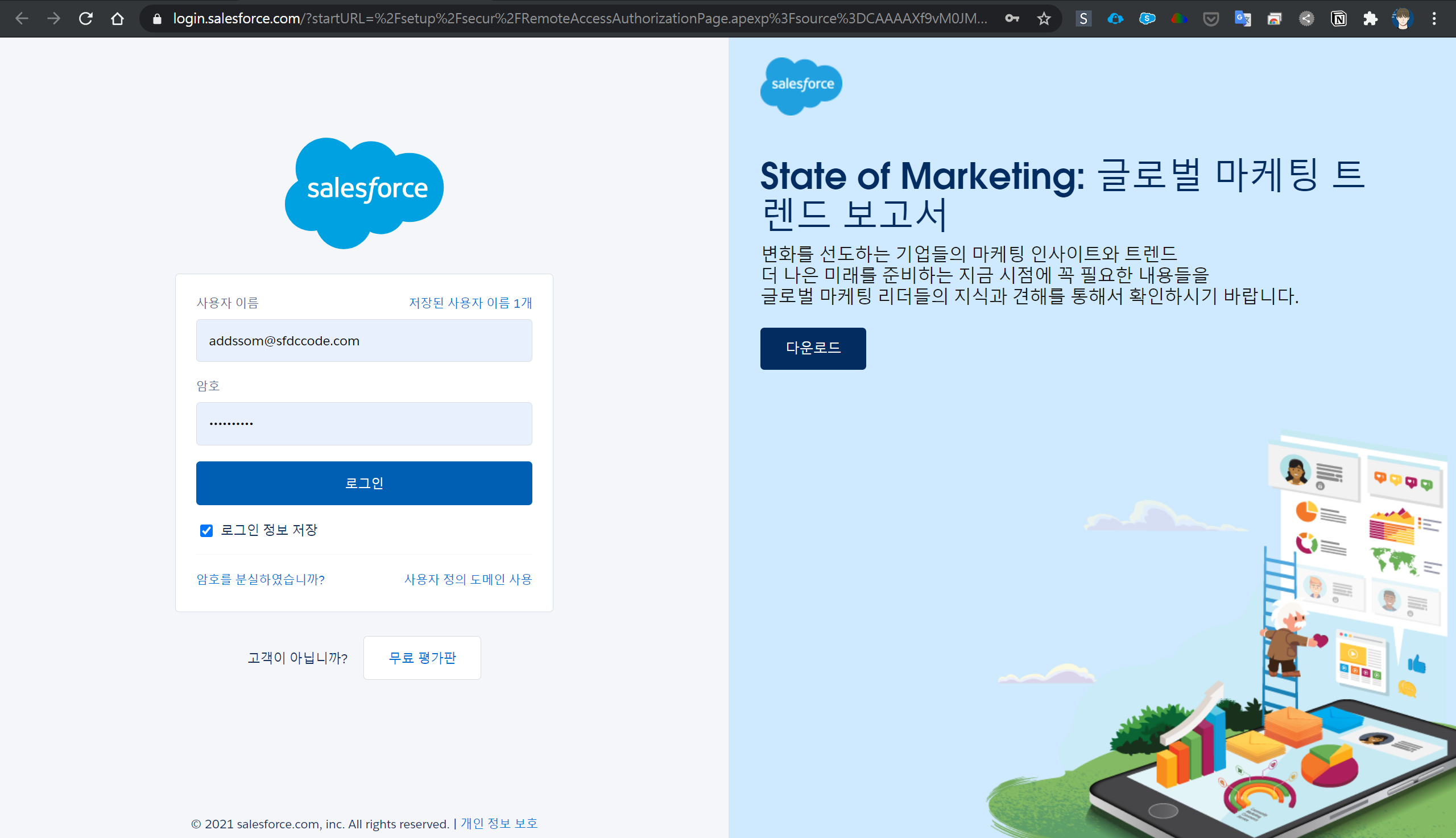Reload the page

tap(86, 18)
